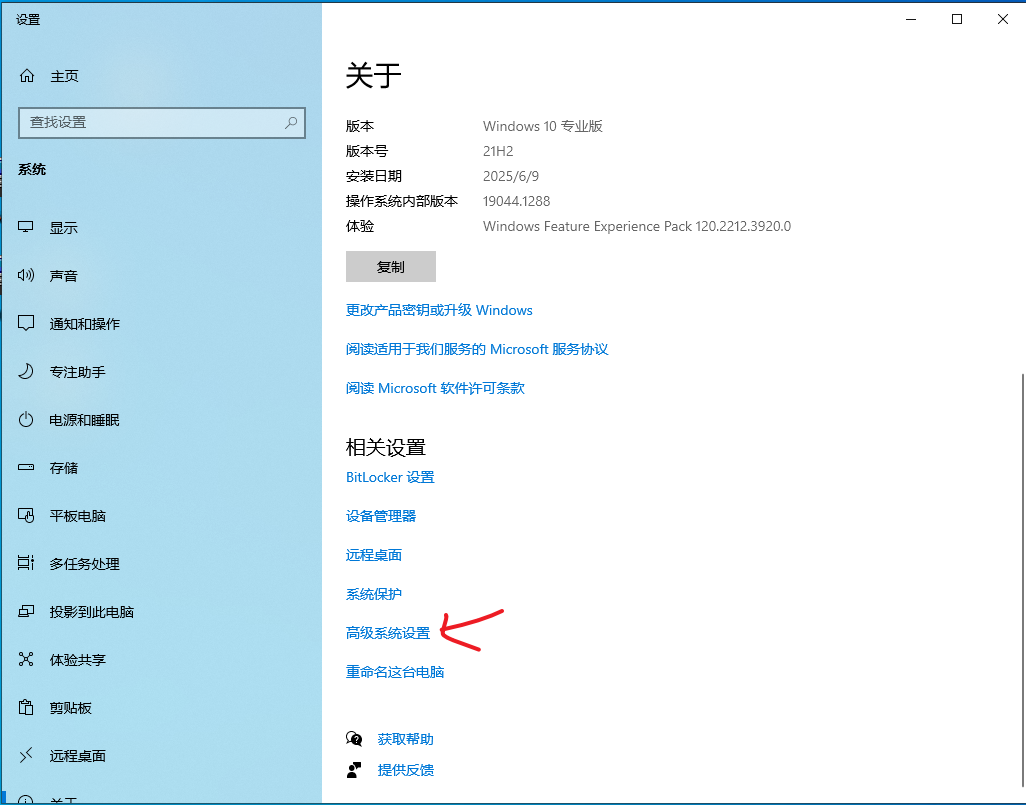Image resolution: width=1026 pixels, height=805 pixels.
Task: Click the 19044.1288 build number
Action: click(x=516, y=201)
